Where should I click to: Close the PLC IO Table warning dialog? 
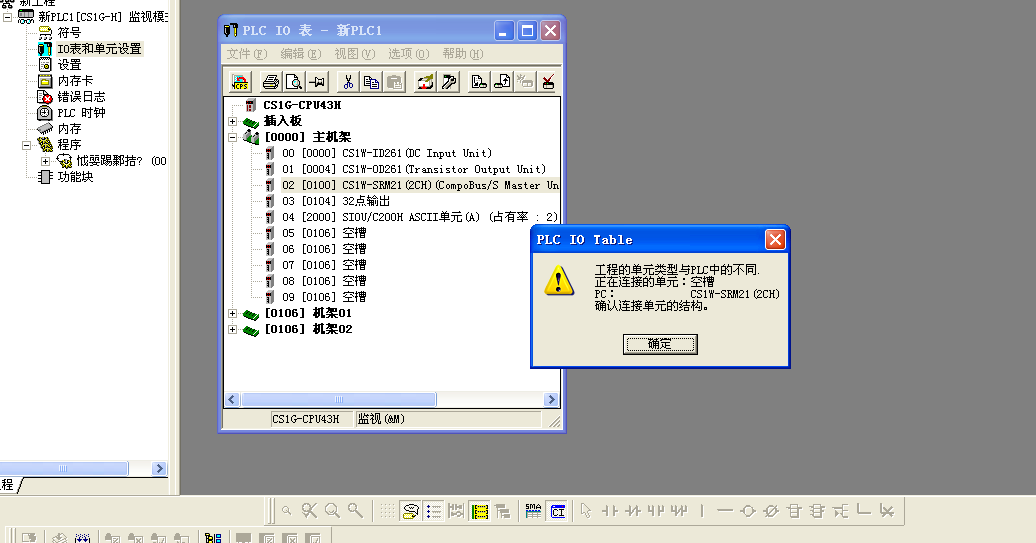tap(775, 240)
